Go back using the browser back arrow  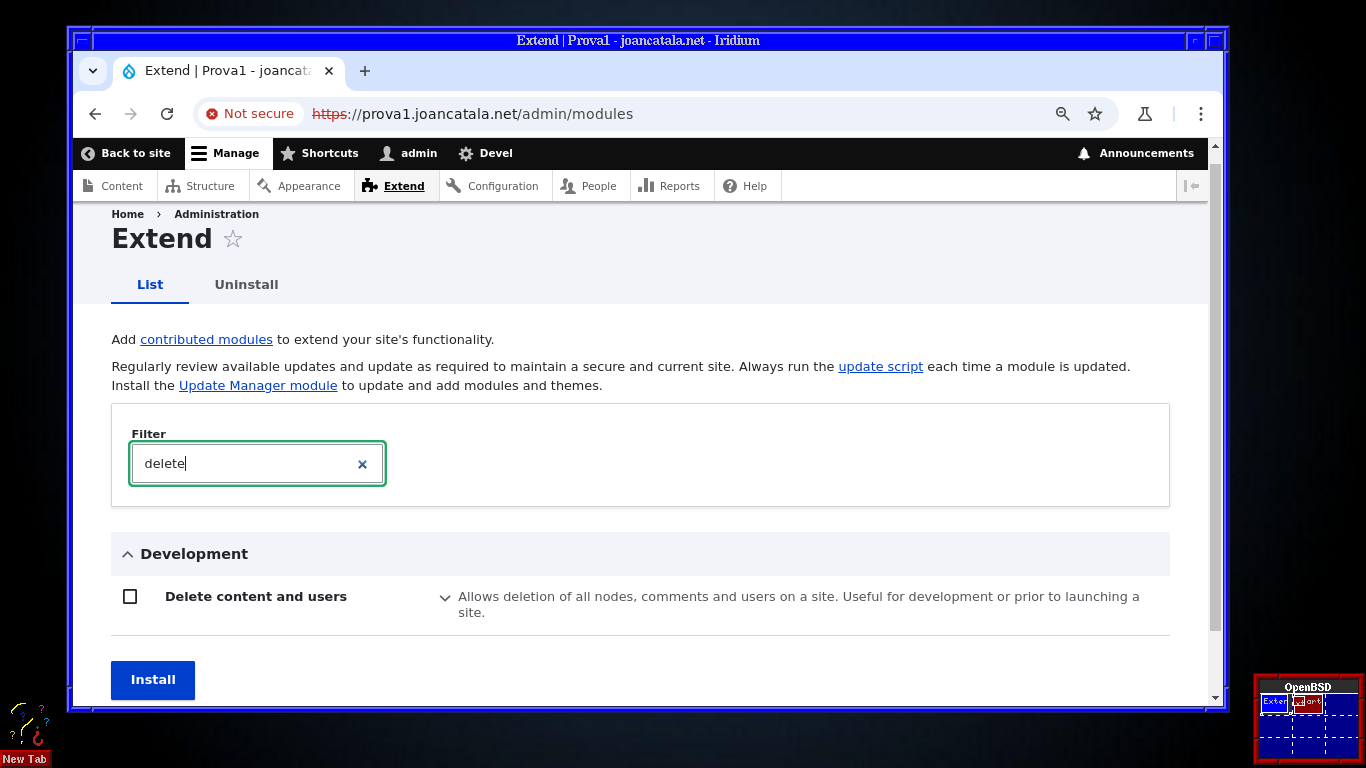95,114
